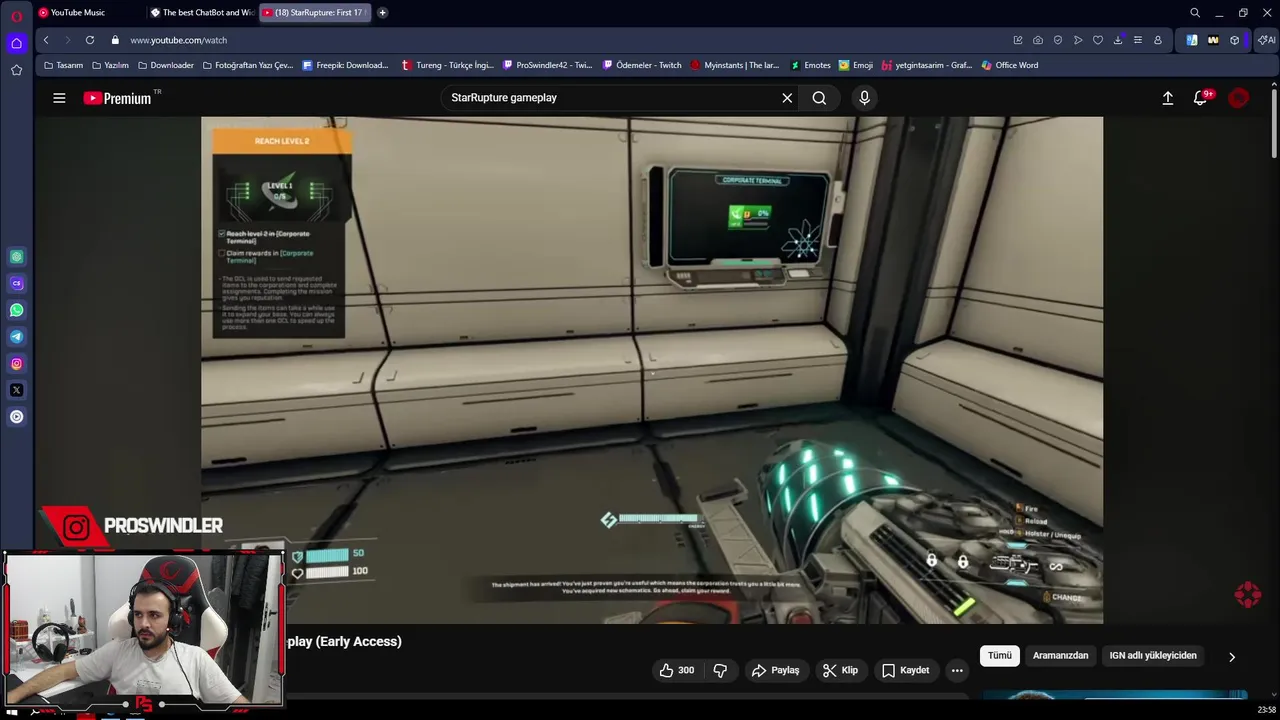Open X (Twitter) in the sidebar
This screenshot has height=720, width=1280.
pyautogui.click(x=16, y=390)
